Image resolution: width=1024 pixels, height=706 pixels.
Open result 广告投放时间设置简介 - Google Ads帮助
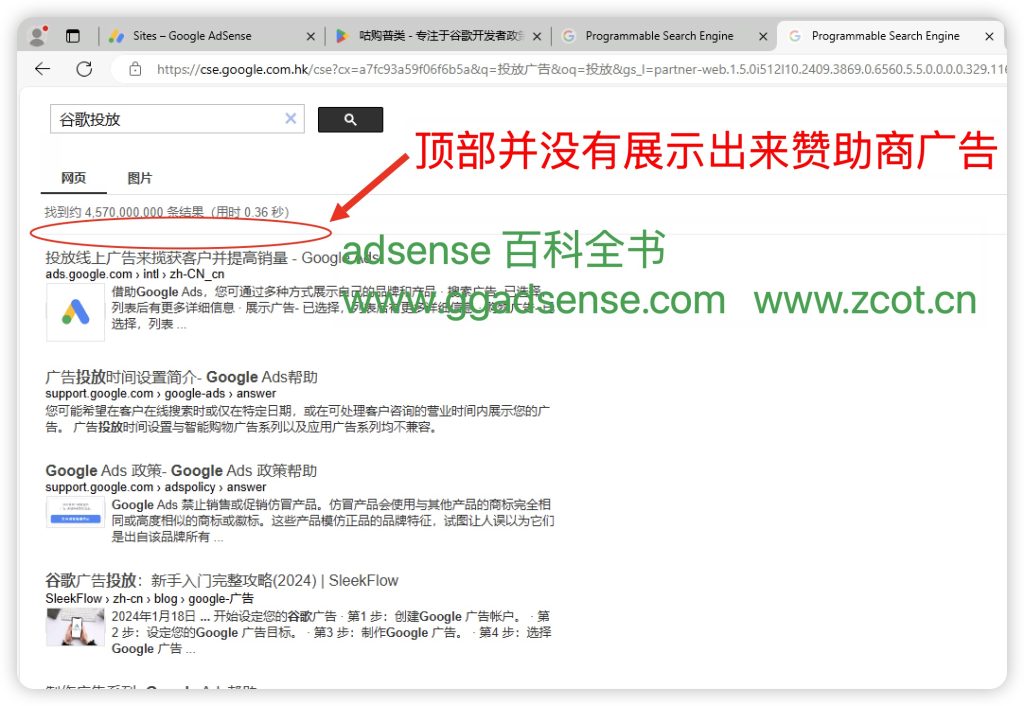pos(181,377)
